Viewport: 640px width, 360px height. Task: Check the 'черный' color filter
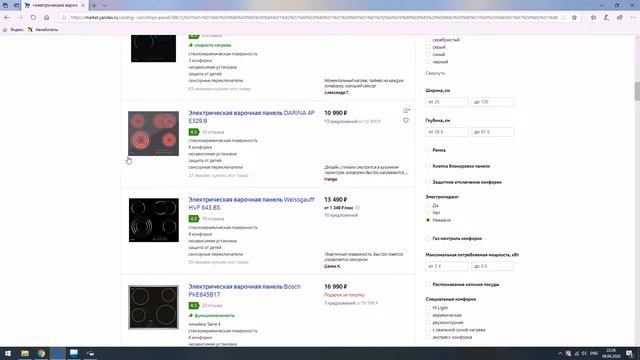pyautogui.click(x=428, y=62)
